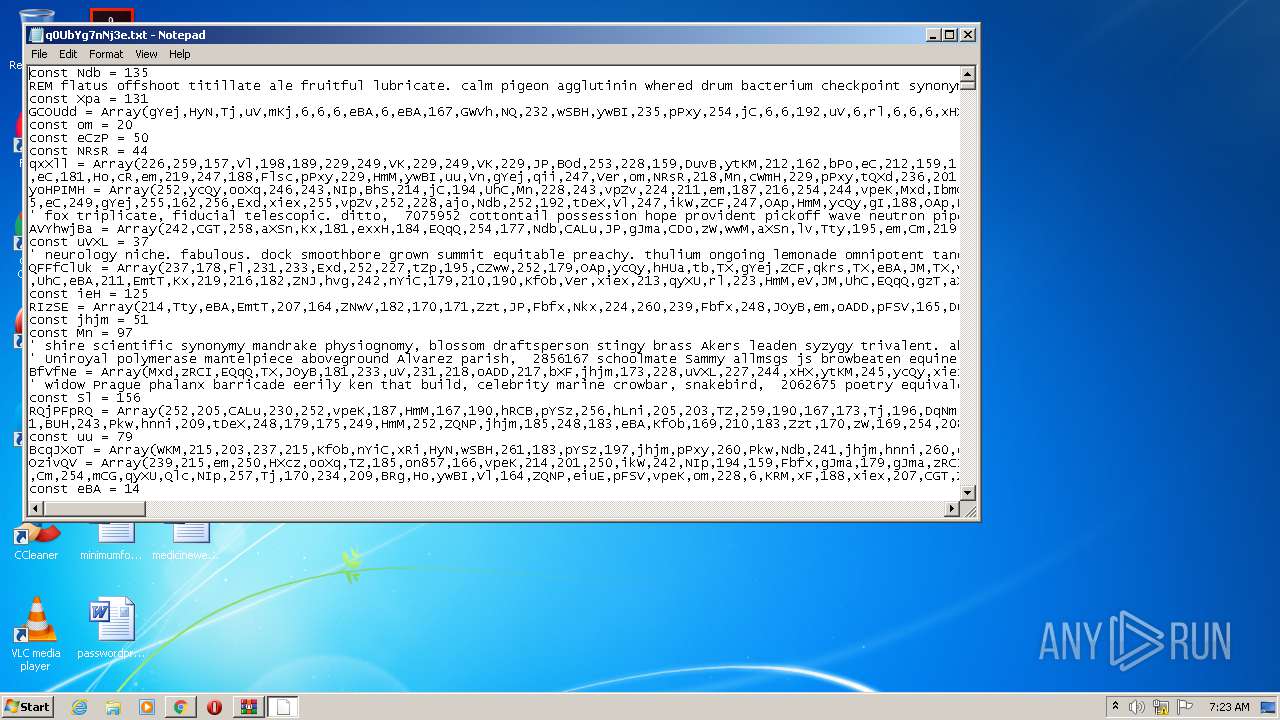The width and height of the screenshot is (1280, 720).
Task: Click the volume speaker tray icon
Action: 1137,707
